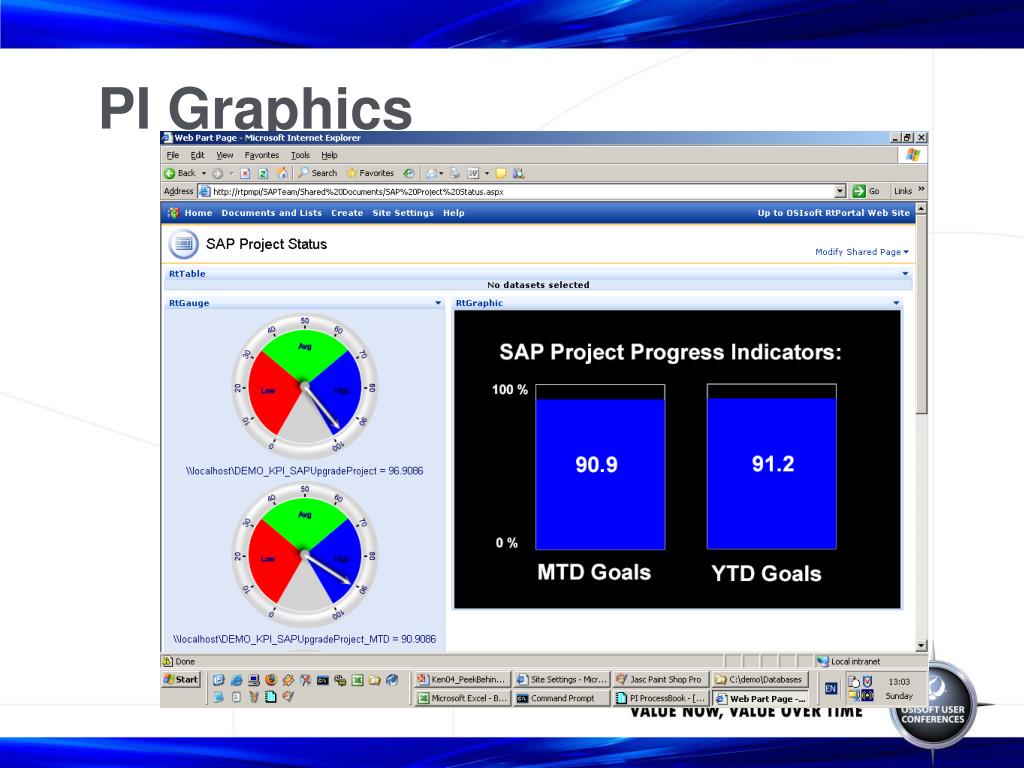Click the upper SAPUpgradeProject gauge dial
Screen dimensions: 1024x768
[305, 387]
